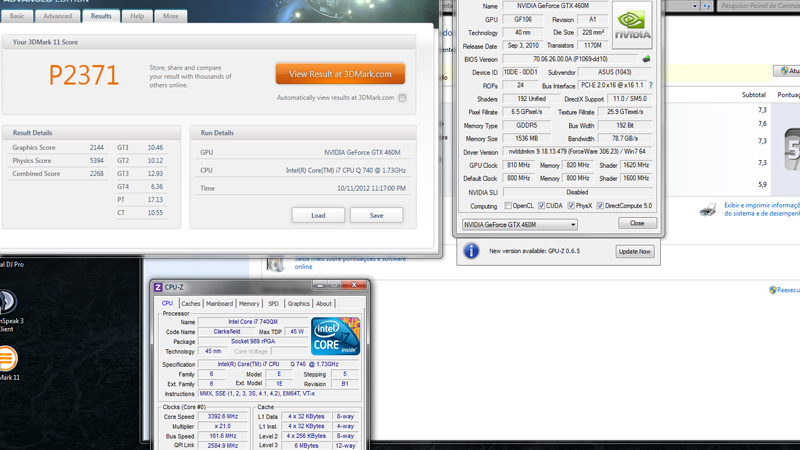Click the Save button in Run Details
This screenshot has width=800, height=450.
point(377,215)
